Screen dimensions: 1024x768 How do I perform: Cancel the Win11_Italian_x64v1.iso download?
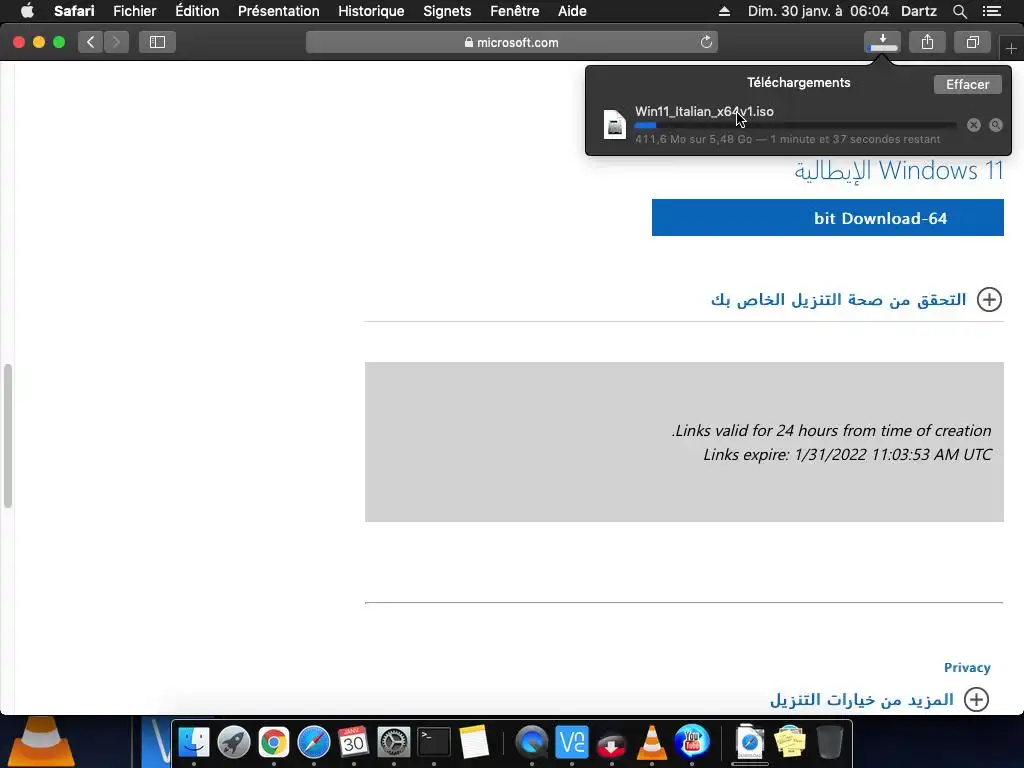point(974,125)
